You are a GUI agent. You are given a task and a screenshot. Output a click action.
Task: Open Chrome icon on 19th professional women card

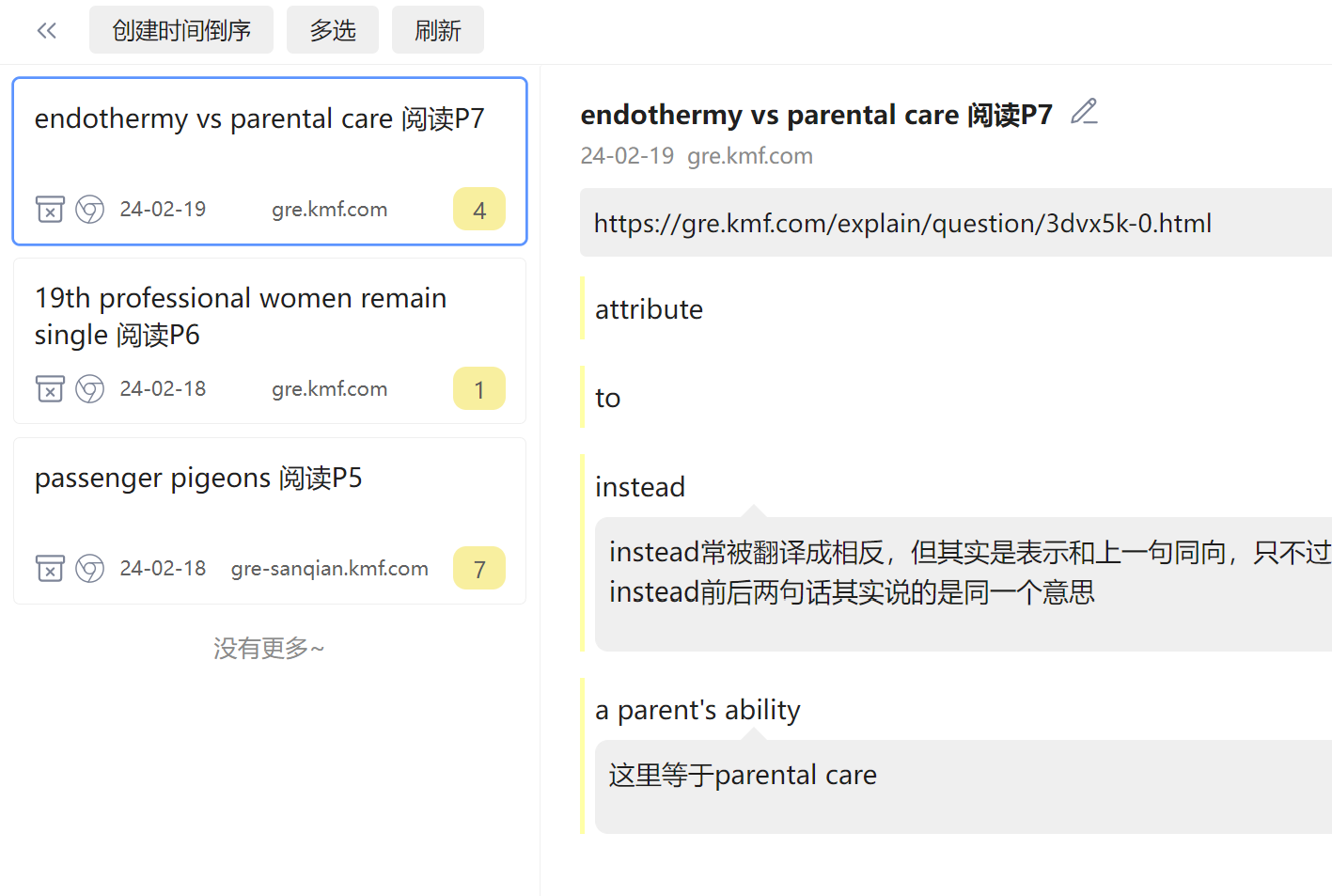point(90,388)
